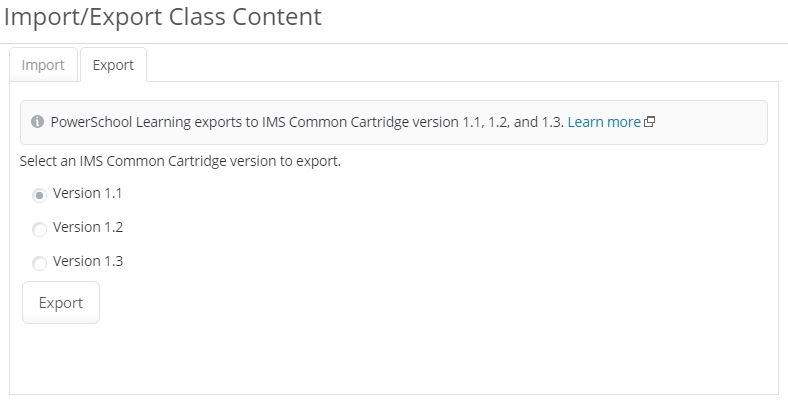
Task: Select the Version 1.1 radio button
Action: coord(40,195)
